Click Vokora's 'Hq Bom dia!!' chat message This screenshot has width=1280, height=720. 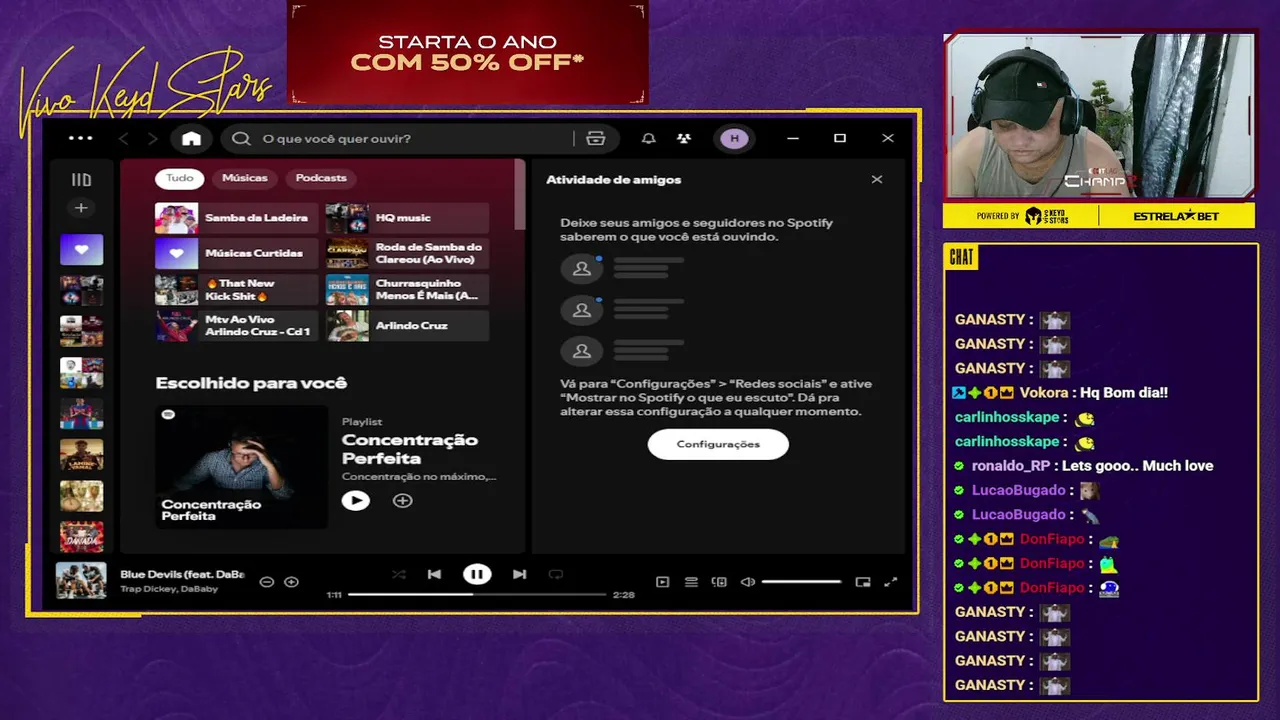(x=1060, y=393)
